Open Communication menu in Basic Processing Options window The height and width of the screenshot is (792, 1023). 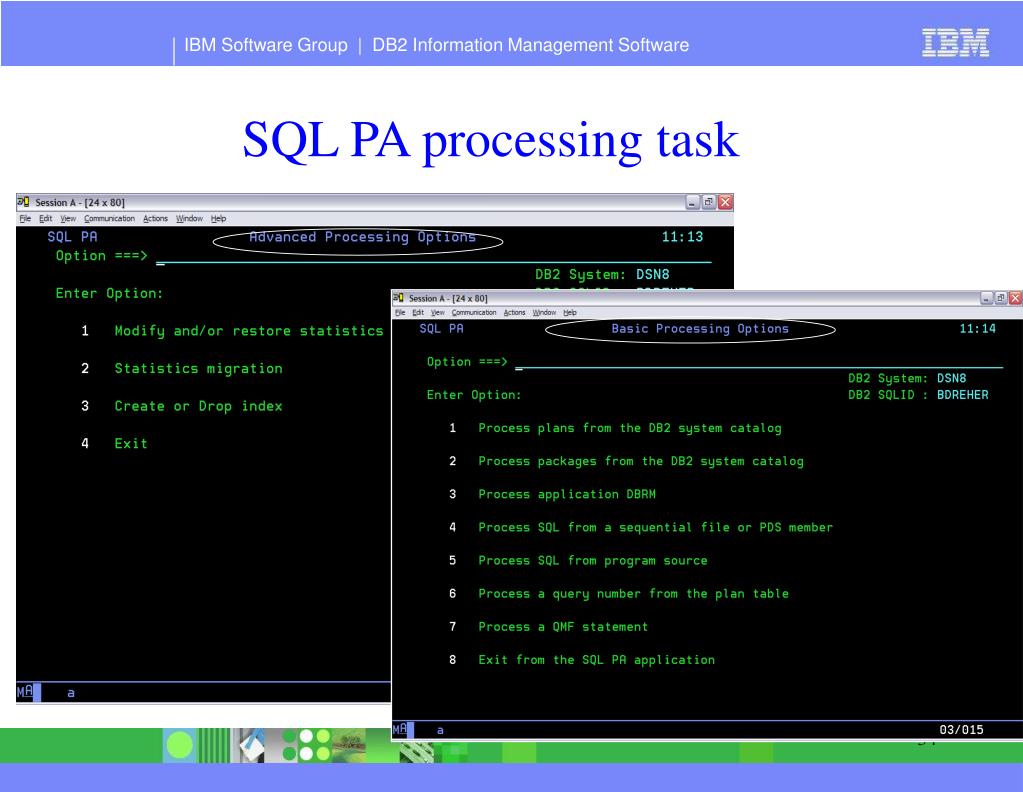click(x=474, y=312)
